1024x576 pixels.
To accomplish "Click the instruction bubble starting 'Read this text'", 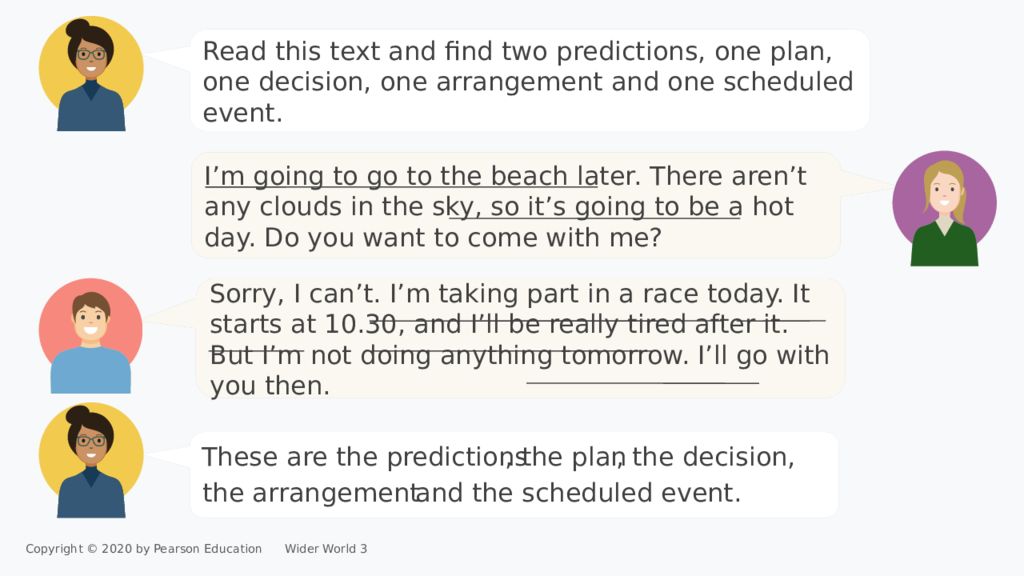I will 530,81.
